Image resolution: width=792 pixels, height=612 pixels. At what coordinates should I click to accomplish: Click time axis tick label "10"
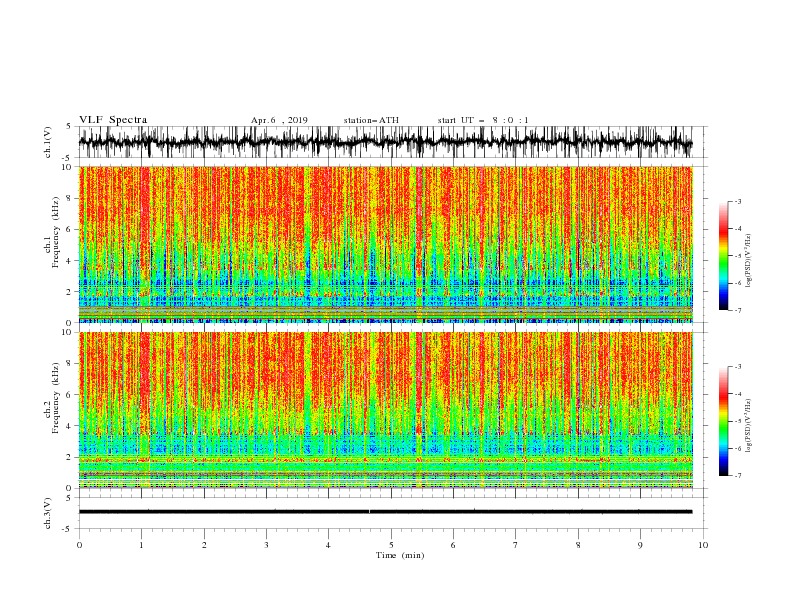coord(703,545)
